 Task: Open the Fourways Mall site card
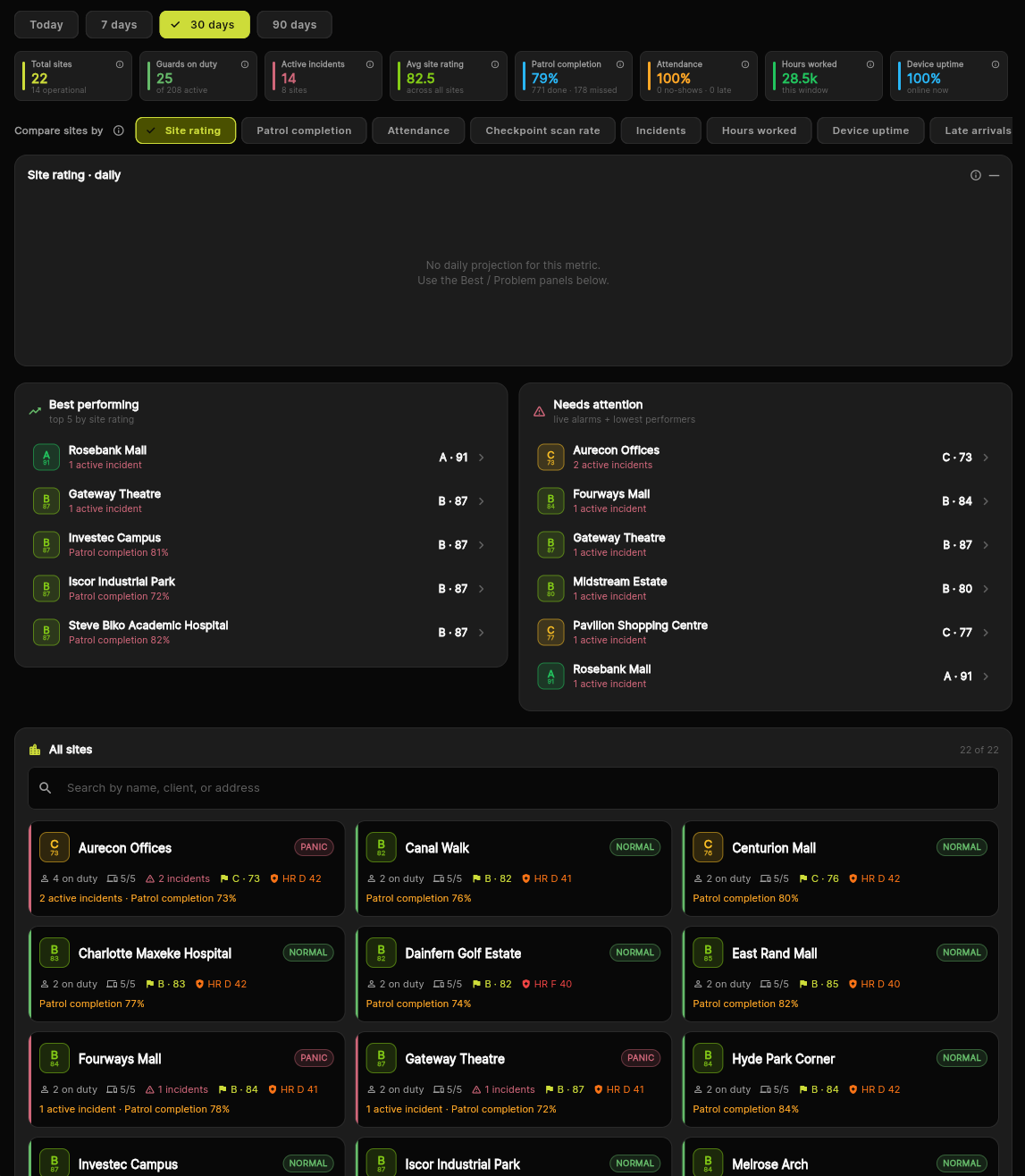click(187, 1079)
